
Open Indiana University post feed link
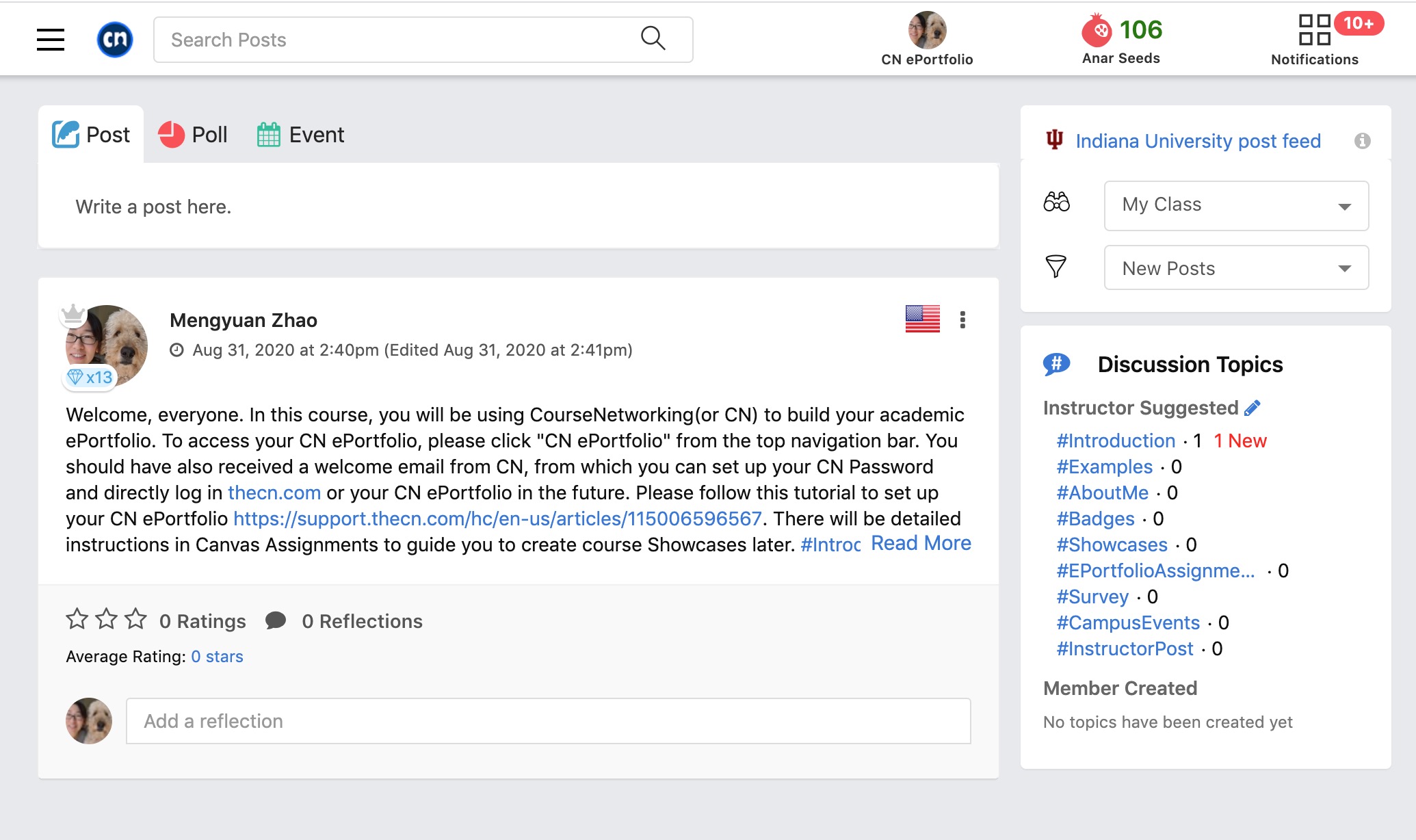1198,141
